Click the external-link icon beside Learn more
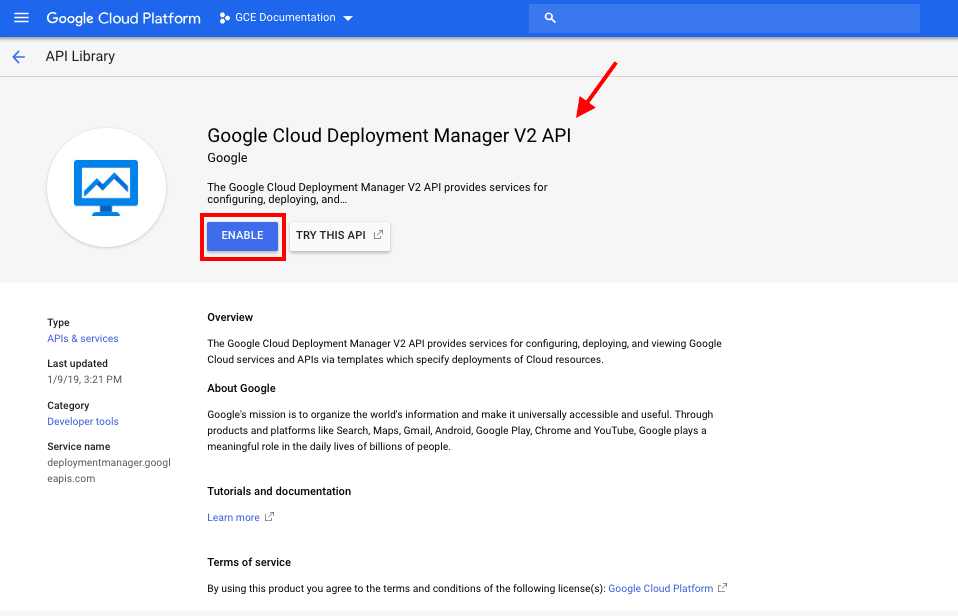The image size is (958, 616). click(269, 517)
